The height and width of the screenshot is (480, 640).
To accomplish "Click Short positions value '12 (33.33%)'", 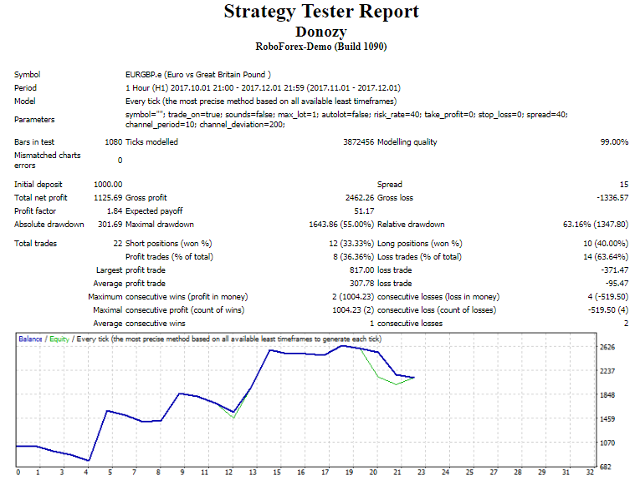I will click(x=351, y=243).
